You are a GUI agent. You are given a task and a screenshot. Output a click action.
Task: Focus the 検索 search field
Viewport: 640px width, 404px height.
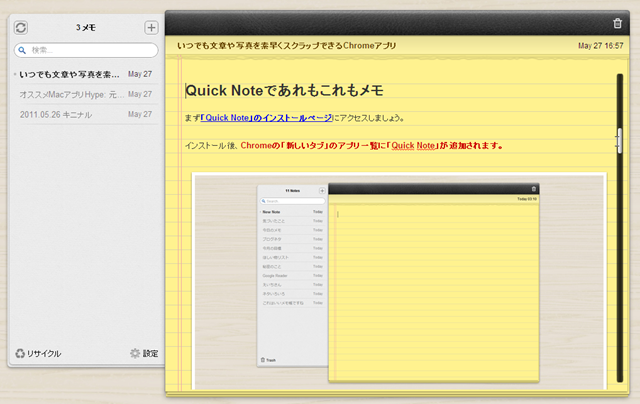[x=90, y=50]
